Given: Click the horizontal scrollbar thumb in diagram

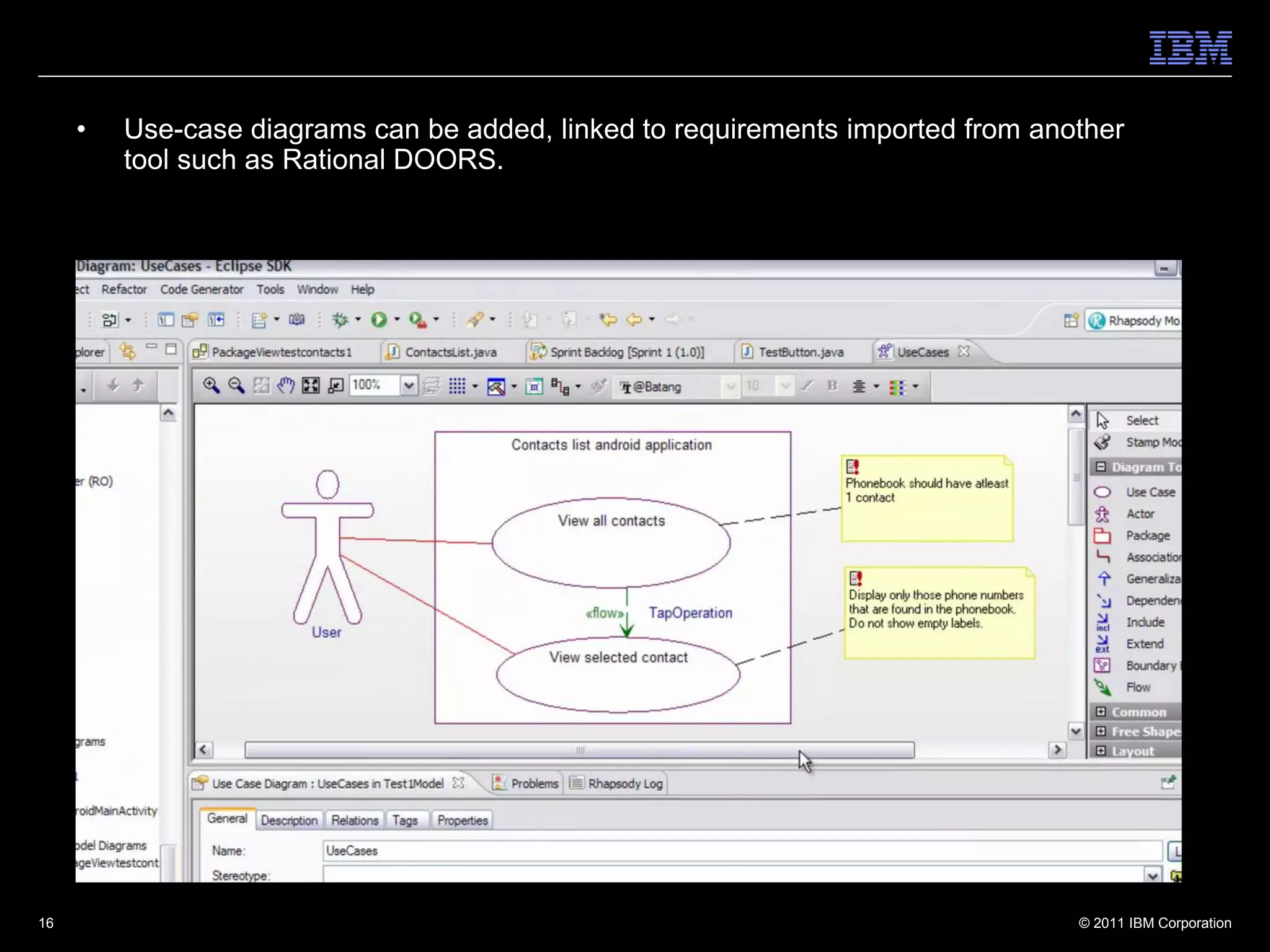Looking at the screenshot, I should click(579, 750).
